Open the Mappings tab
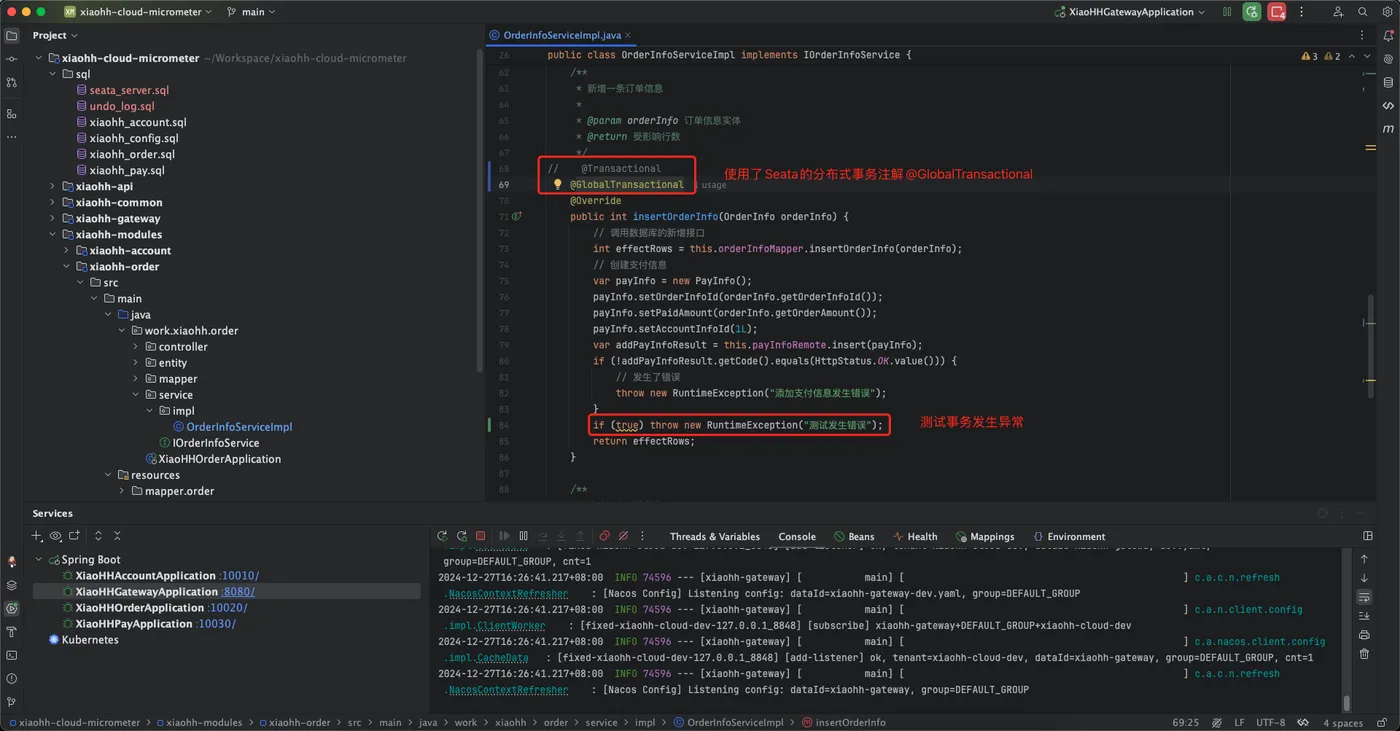This screenshot has width=1400, height=731. tap(985, 537)
